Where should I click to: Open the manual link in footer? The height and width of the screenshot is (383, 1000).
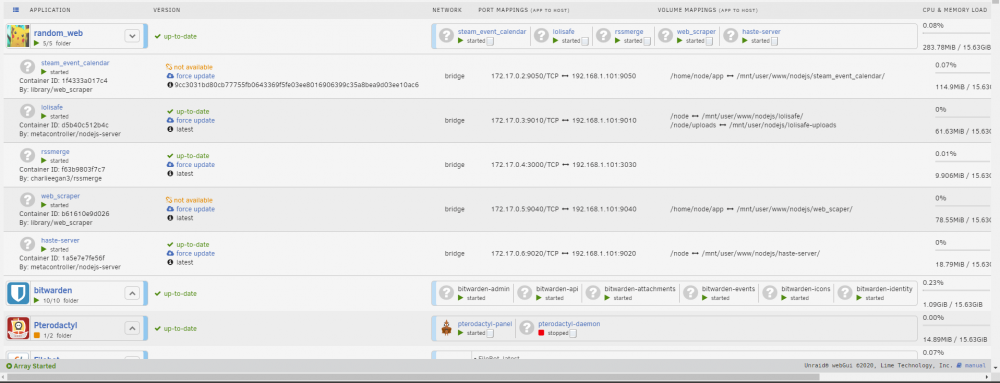(974, 366)
